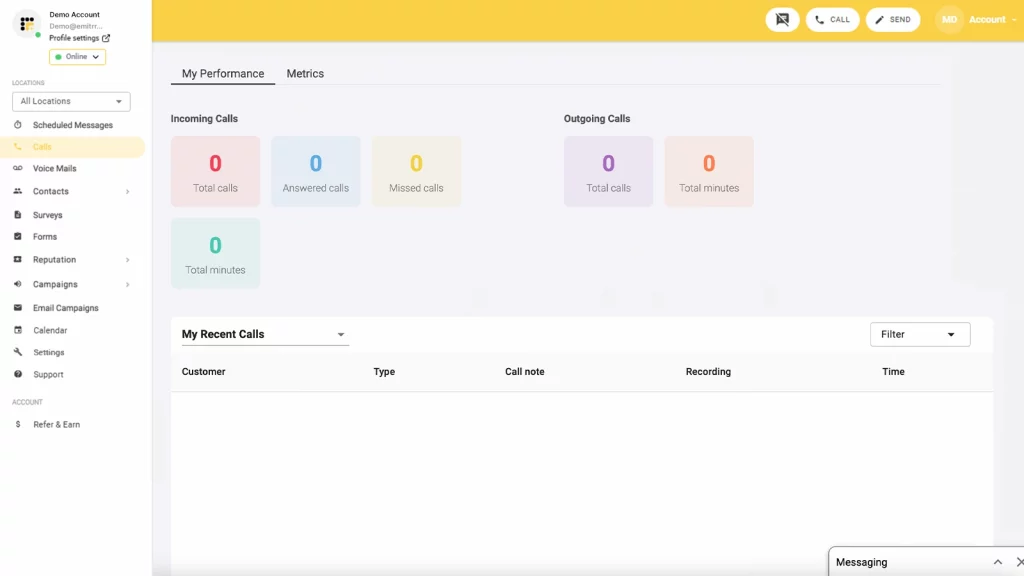Click the Email Campaigns envelope icon

[18, 308]
